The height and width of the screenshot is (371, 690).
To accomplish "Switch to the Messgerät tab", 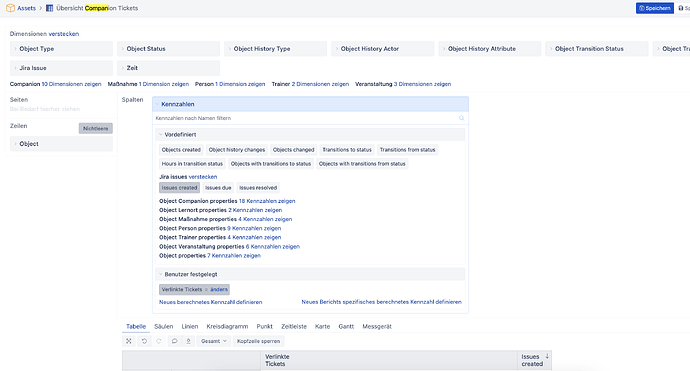I will click(x=377, y=327).
